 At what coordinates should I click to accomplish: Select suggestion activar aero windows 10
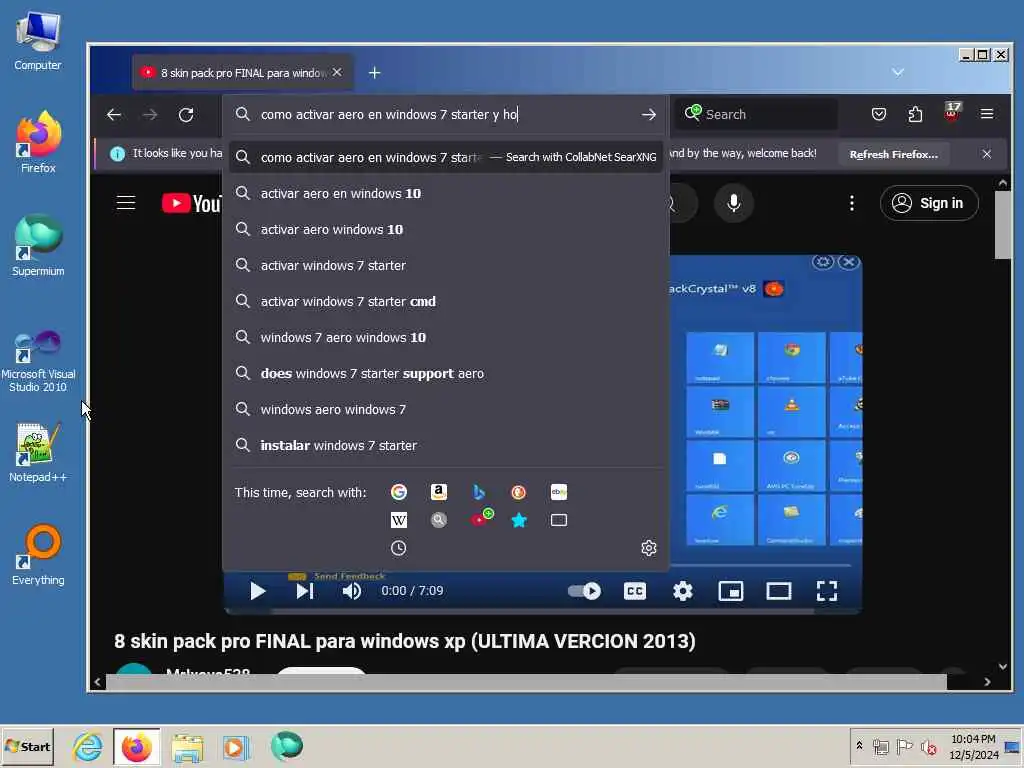point(446,229)
